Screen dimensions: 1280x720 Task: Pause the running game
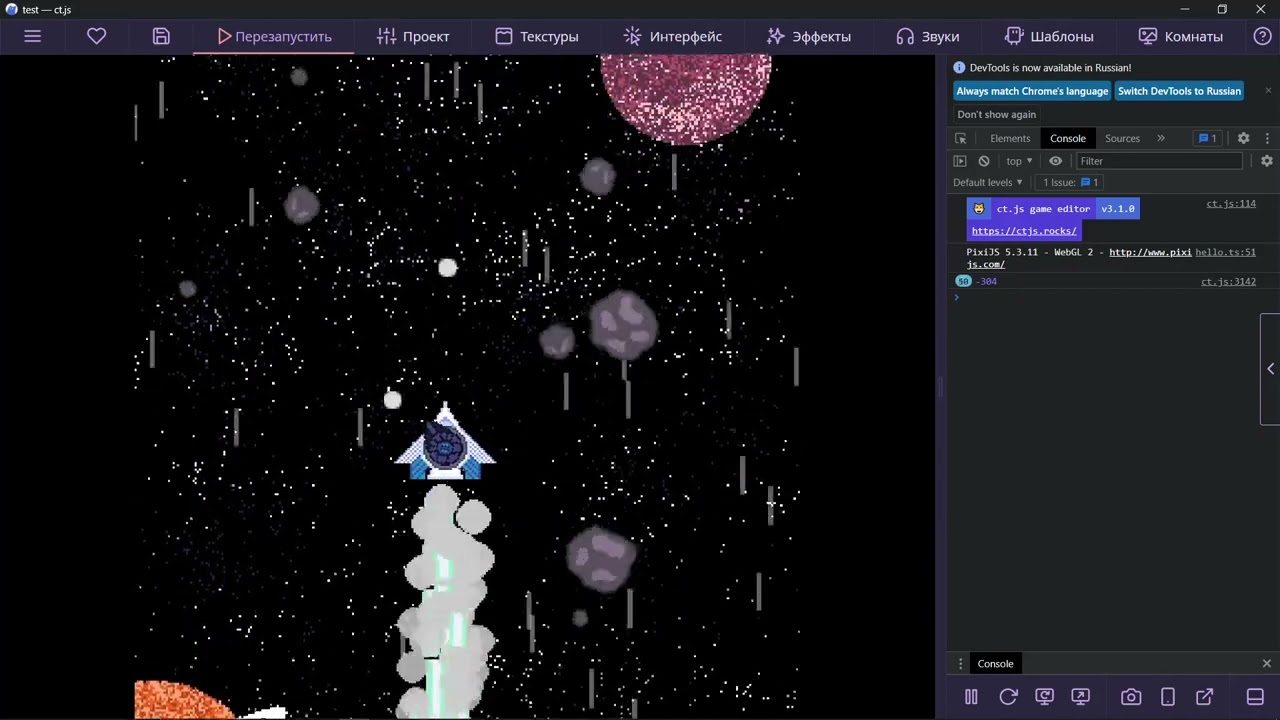(x=971, y=697)
